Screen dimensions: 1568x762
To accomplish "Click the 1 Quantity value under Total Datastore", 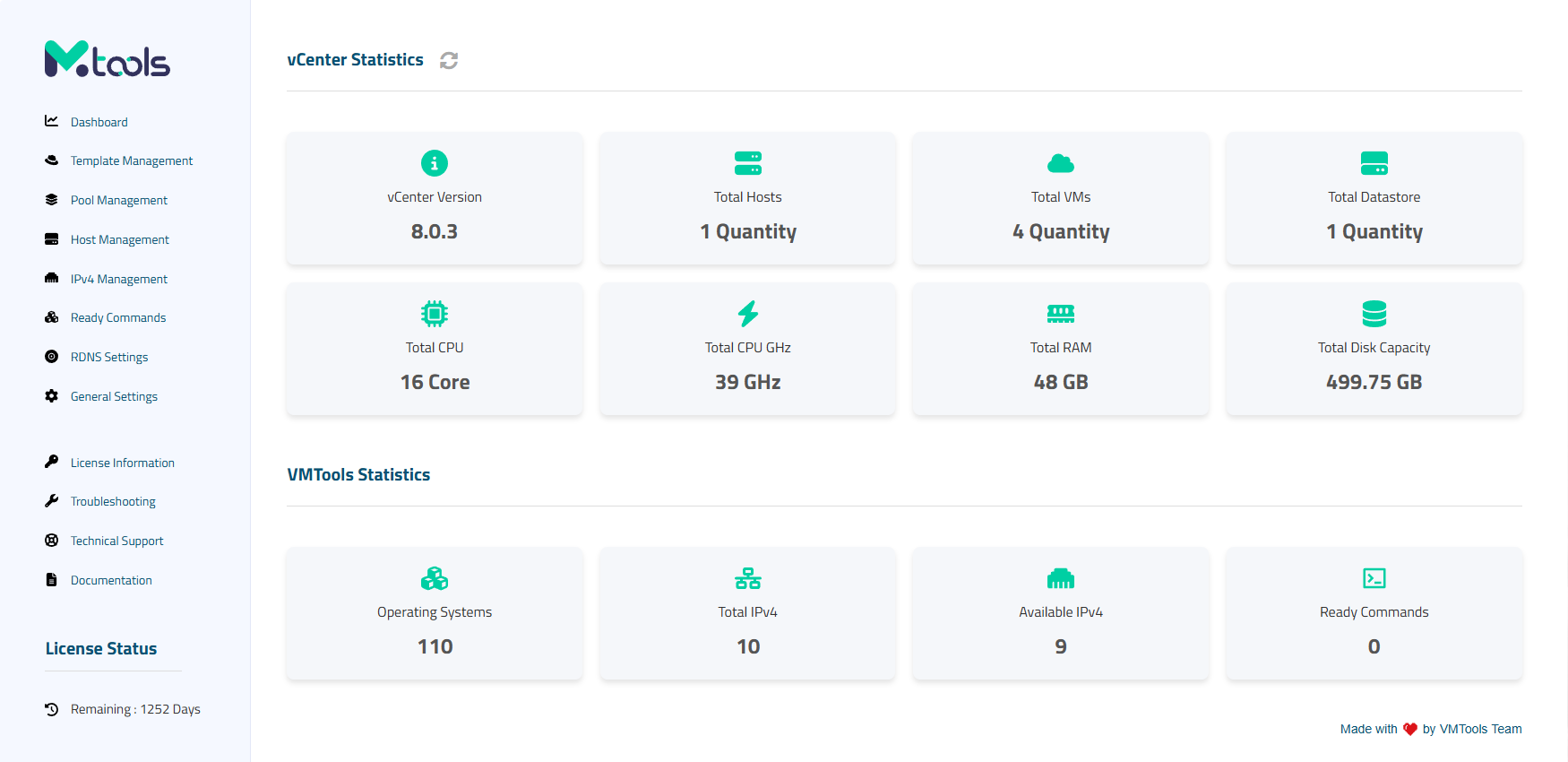I will tap(1374, 231).
